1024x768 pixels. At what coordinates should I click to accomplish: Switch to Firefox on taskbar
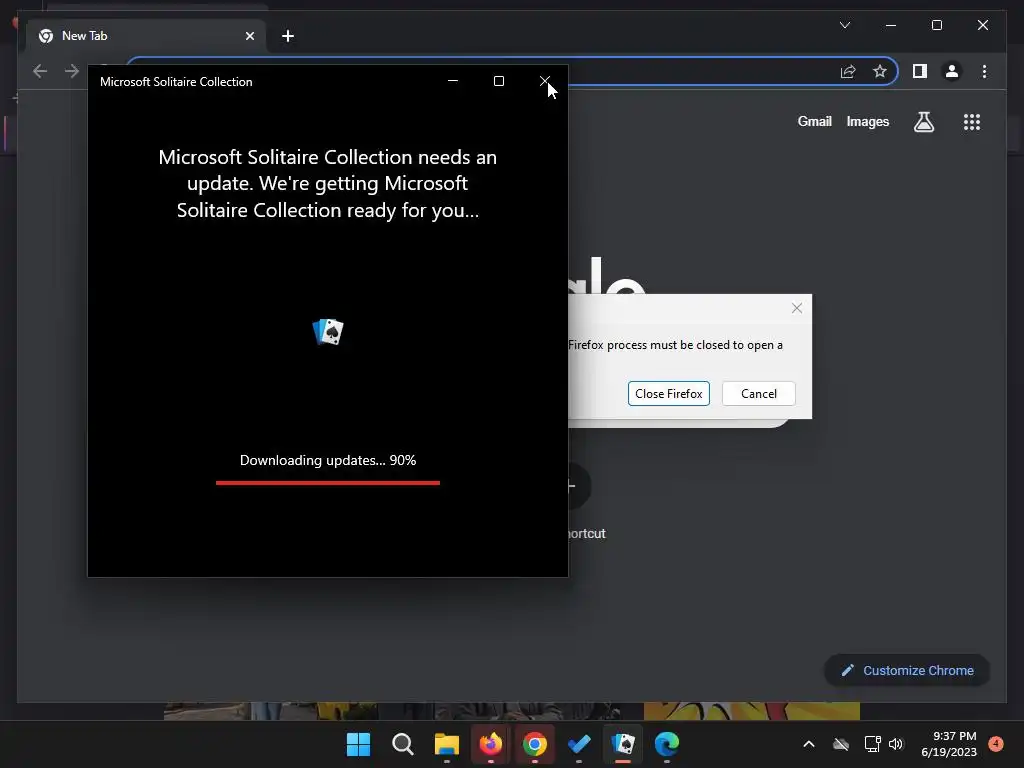490,744
